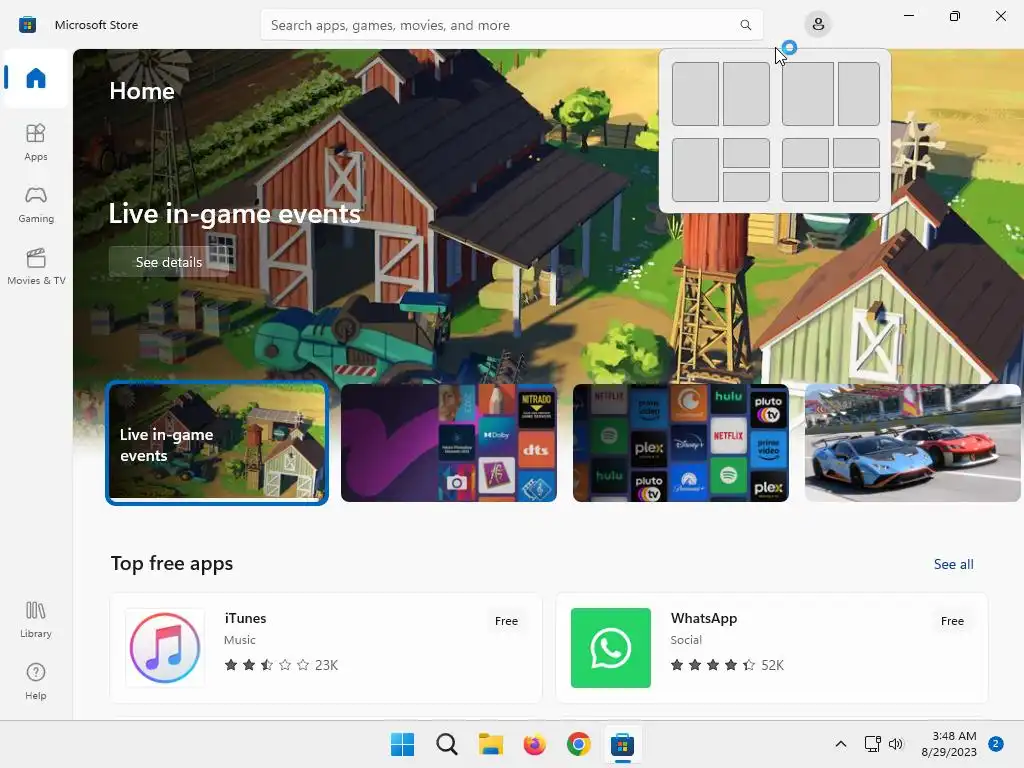Click See details button

point(168,262)
